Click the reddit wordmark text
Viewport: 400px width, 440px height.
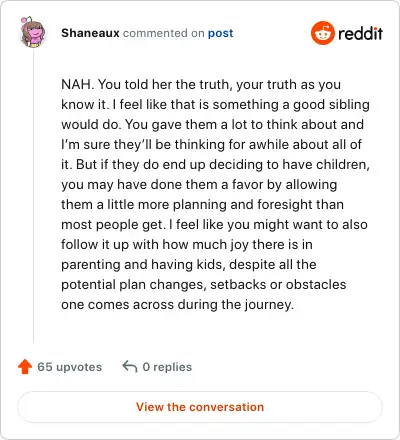pos(360,33)
